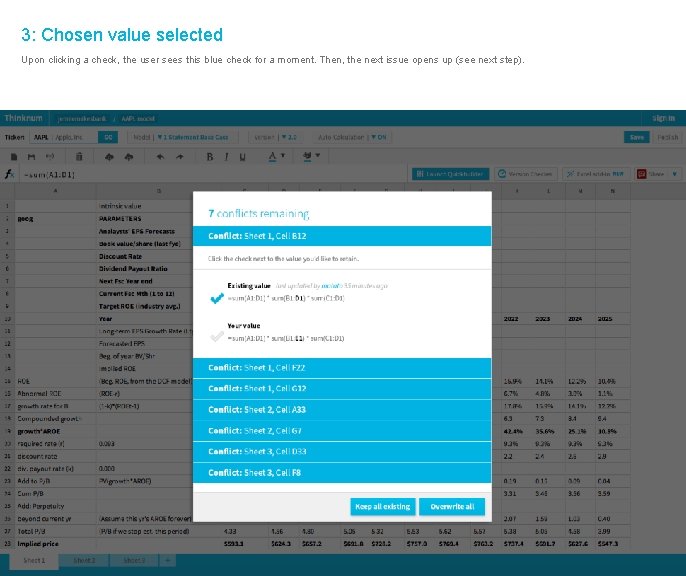Click the GO button next to ticker
This screenshot has width=686, height=576.
coord(108,137)
